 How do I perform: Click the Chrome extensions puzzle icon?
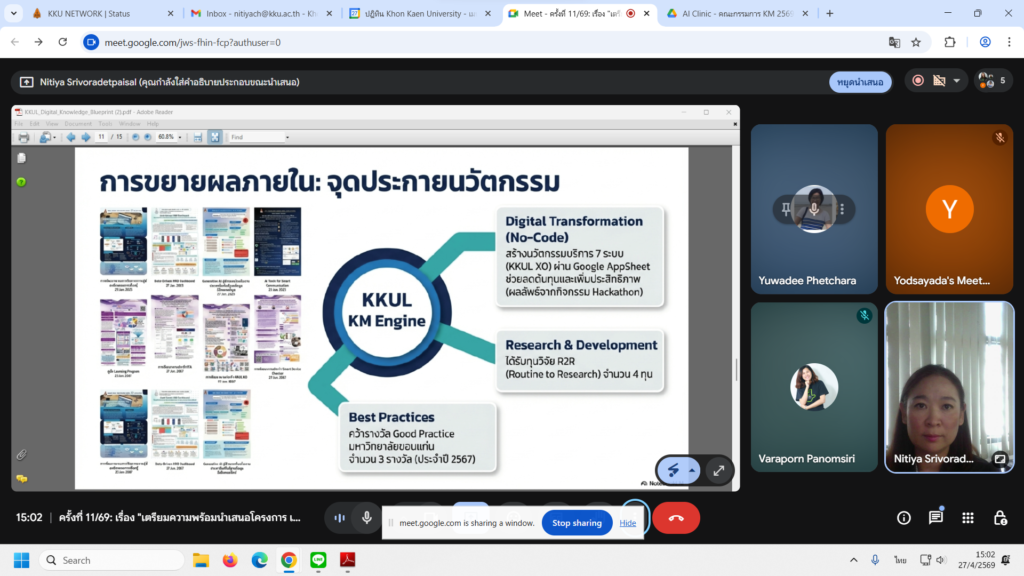[x=950, y=42]
